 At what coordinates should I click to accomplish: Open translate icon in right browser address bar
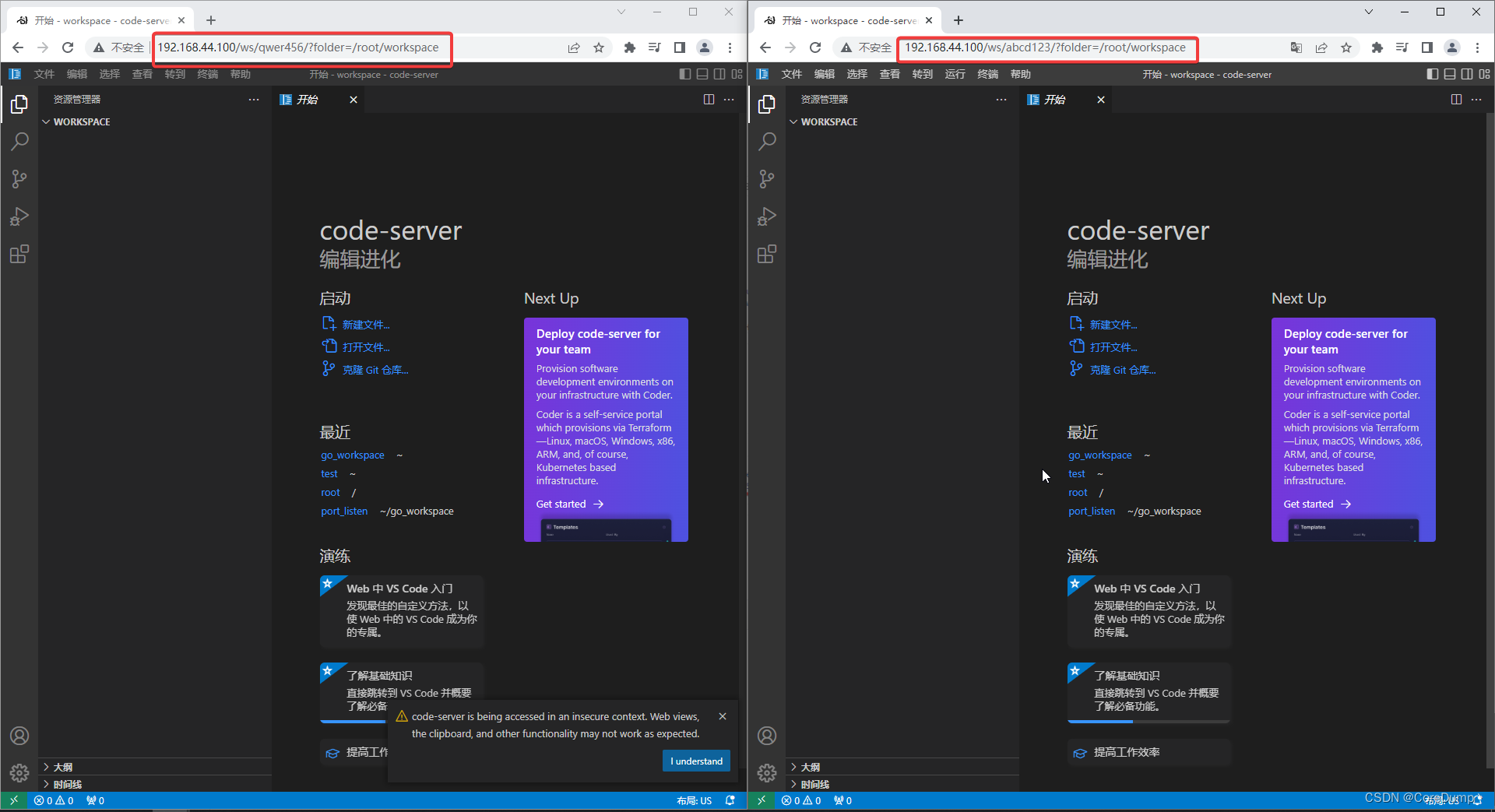click(1296, 47)
